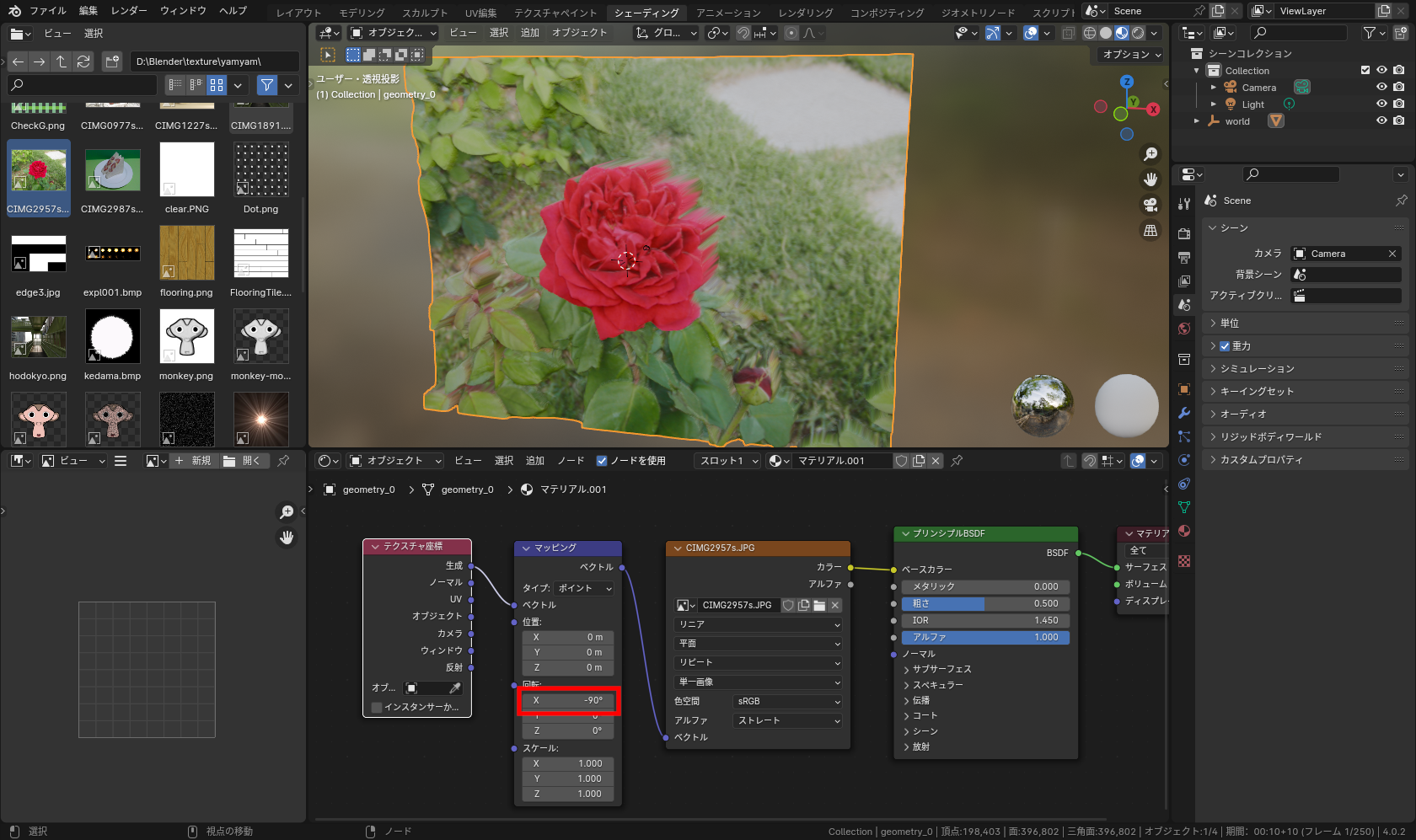The height and width of the screenshot is (840, 1416).
Task: Open the ファイル menu
Action: [47, 11]
